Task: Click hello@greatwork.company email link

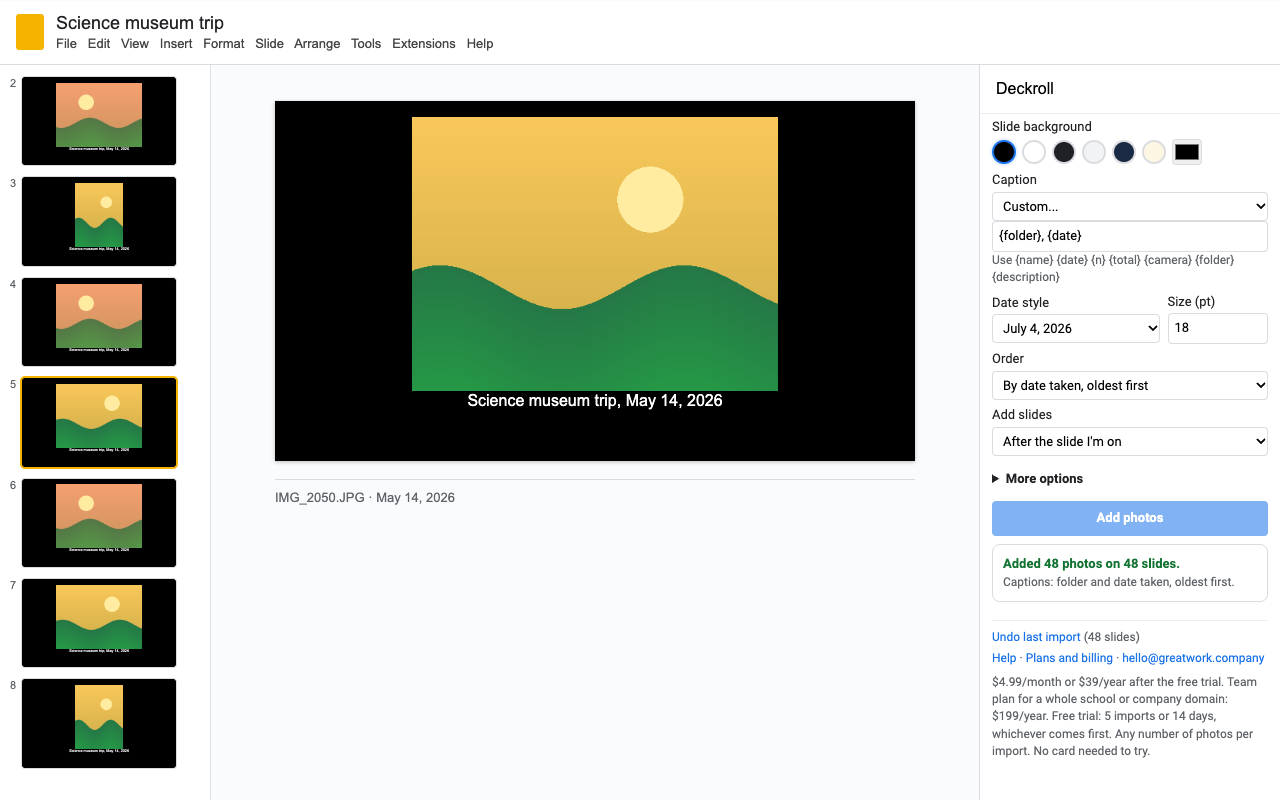Action: pyautogui.click(x=1193, y=658)
